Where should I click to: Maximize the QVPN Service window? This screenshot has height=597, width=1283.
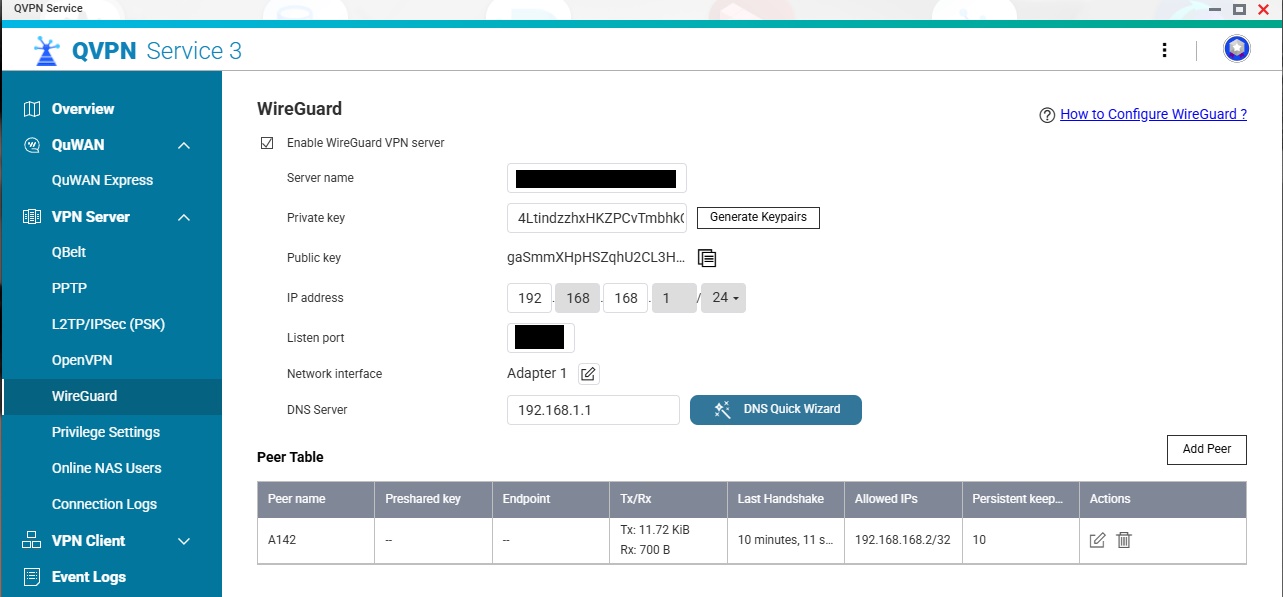click(x=1239, y=9)
